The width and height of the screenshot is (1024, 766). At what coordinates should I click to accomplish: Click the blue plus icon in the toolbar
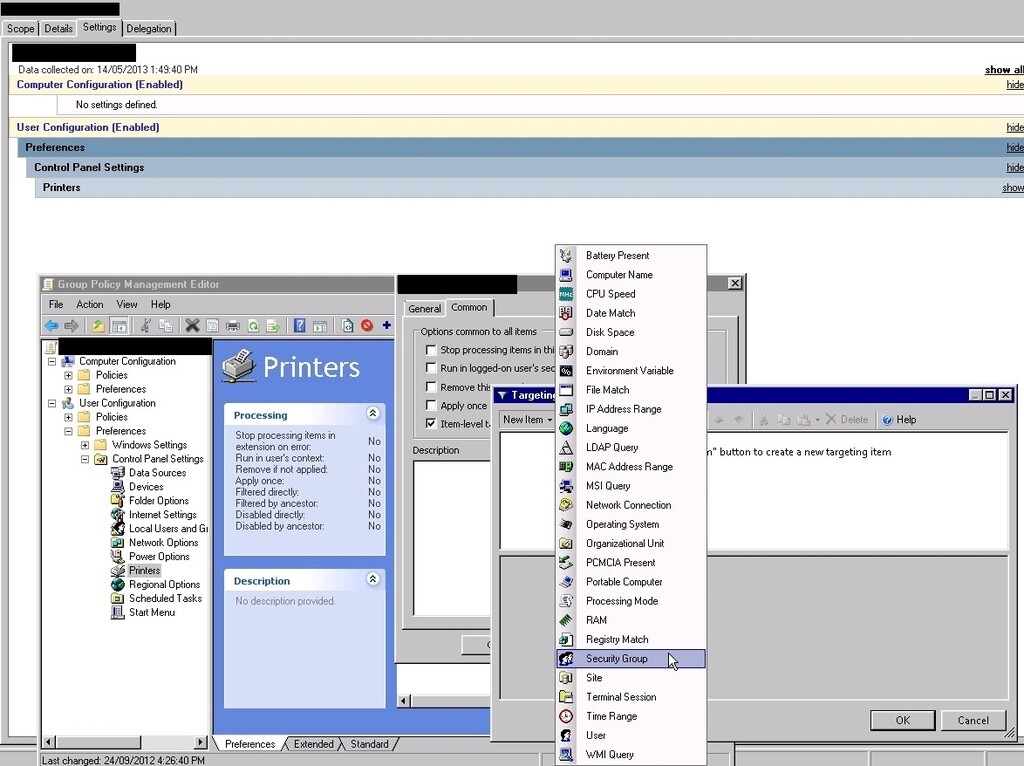[388, 324]
